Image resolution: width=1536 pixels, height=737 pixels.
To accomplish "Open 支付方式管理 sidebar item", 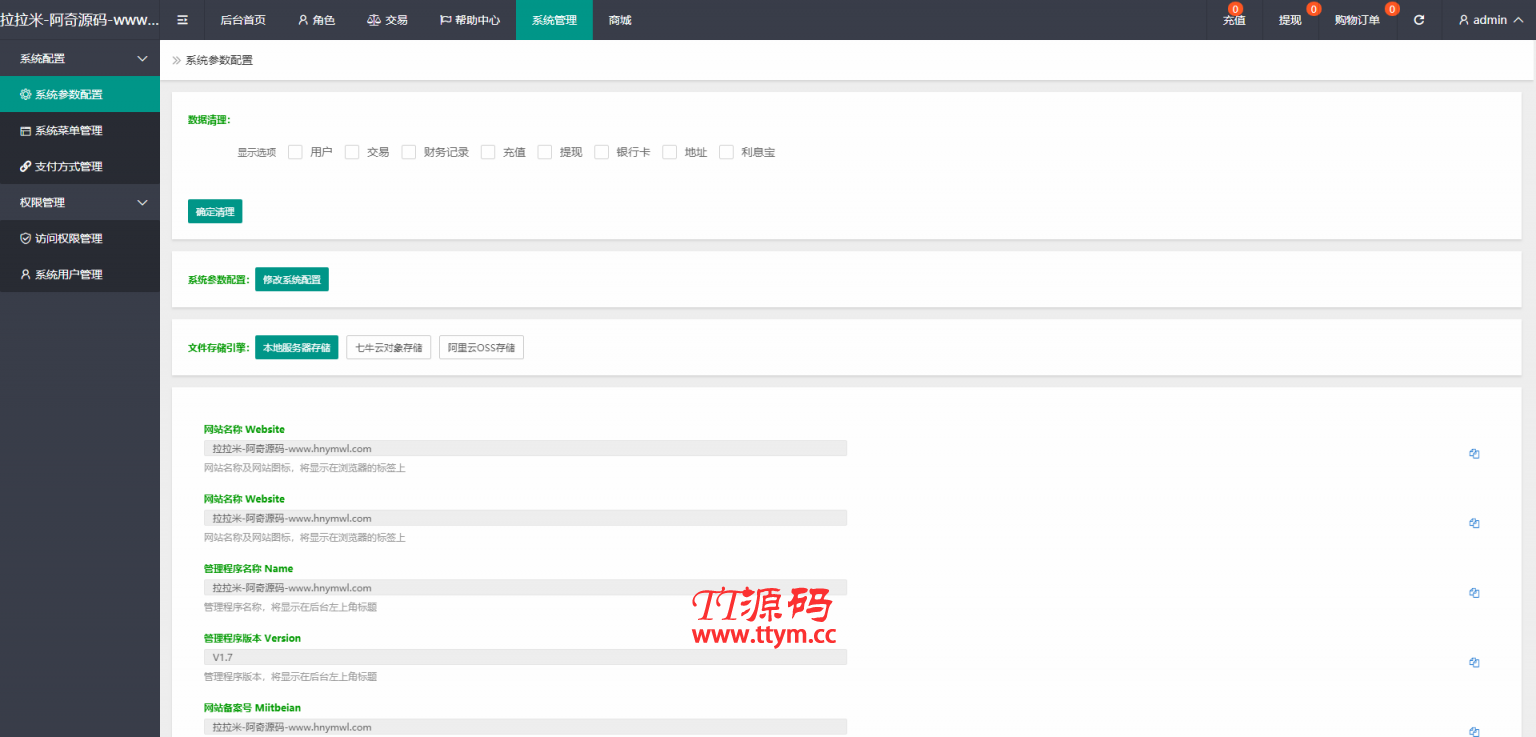I will coord(80,167).
